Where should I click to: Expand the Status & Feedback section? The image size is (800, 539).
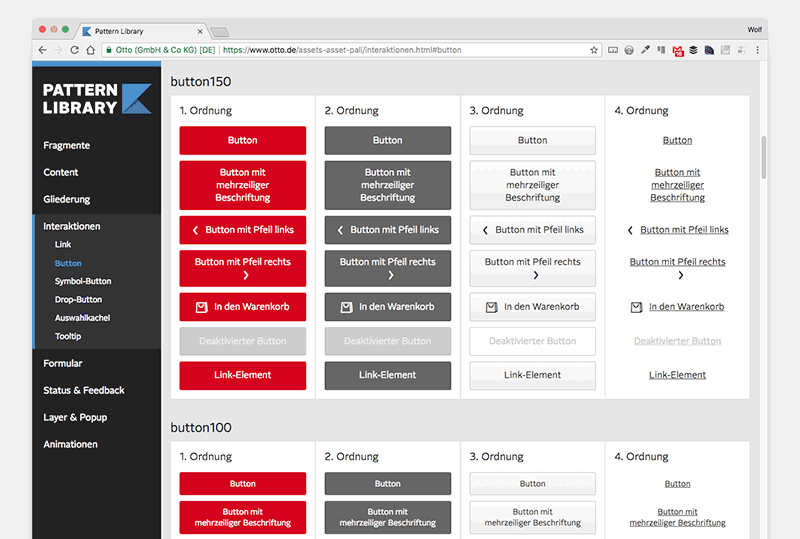[x=84, y=390]
